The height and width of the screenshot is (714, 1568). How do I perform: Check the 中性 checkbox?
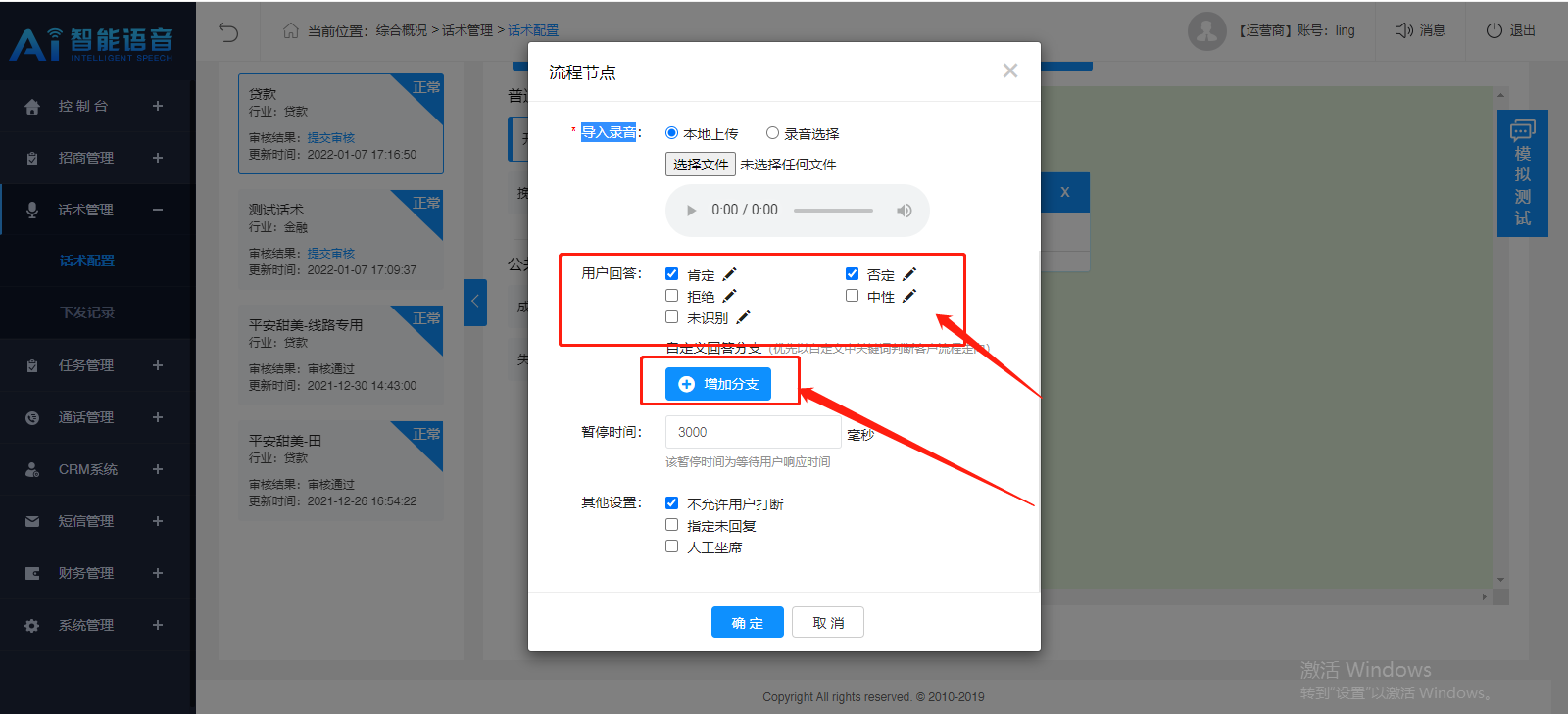coord(852,296)
